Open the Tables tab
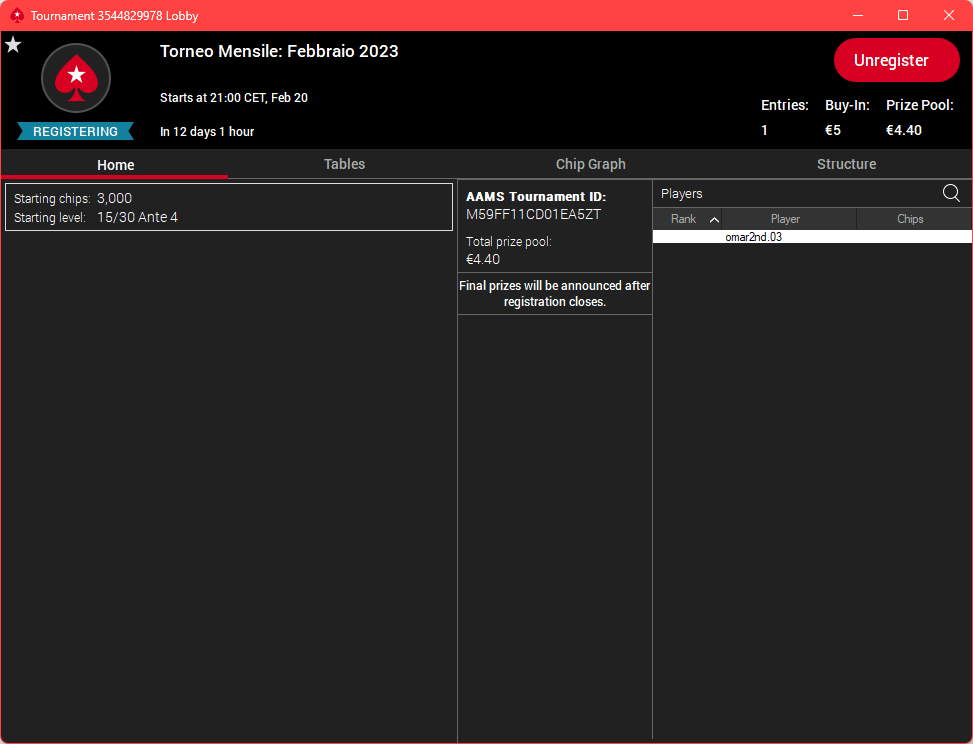The image size is (973, 744). 344,164
